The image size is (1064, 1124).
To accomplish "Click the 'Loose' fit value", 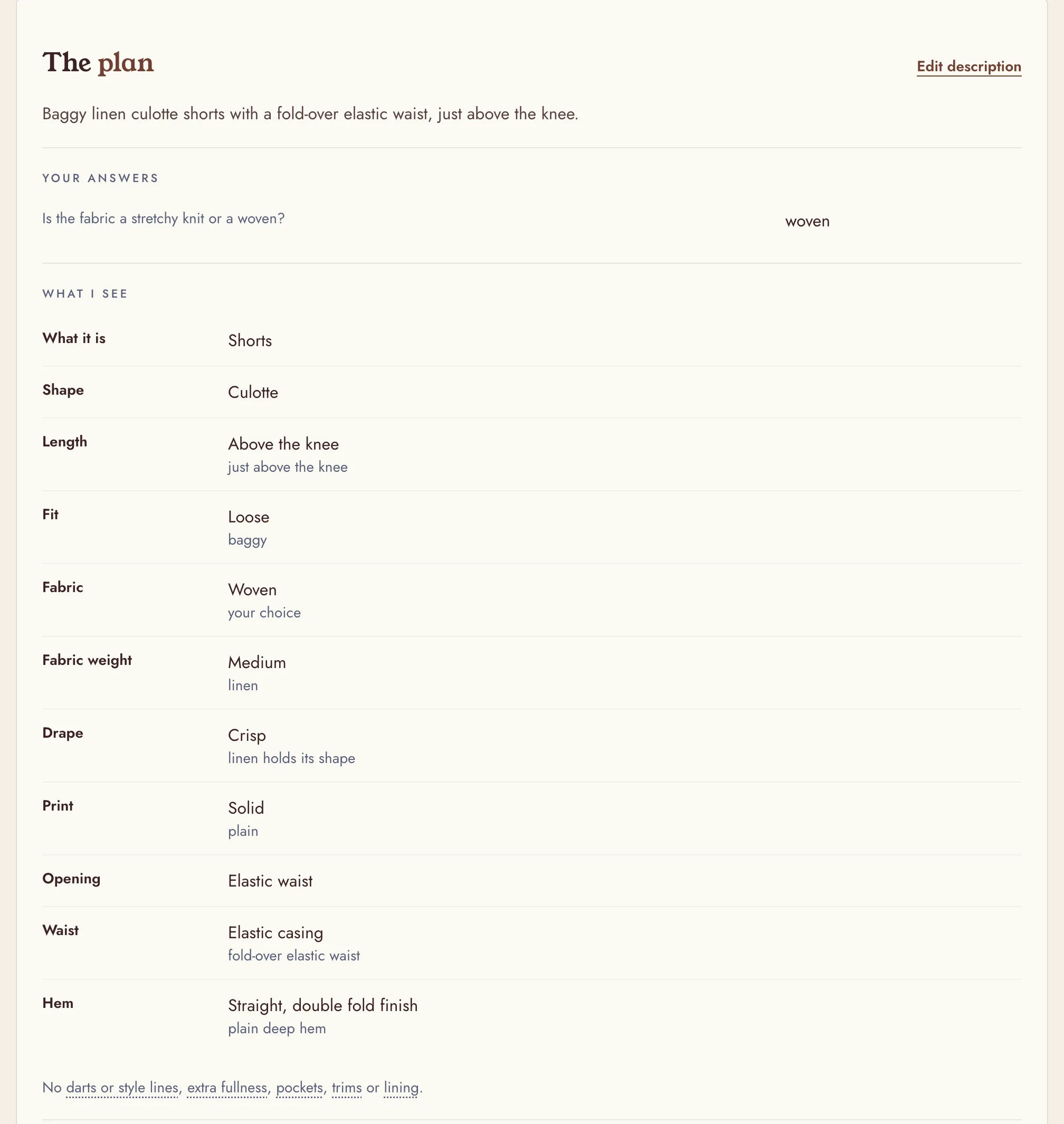I will pyautogui.click(x=249, y=517).
